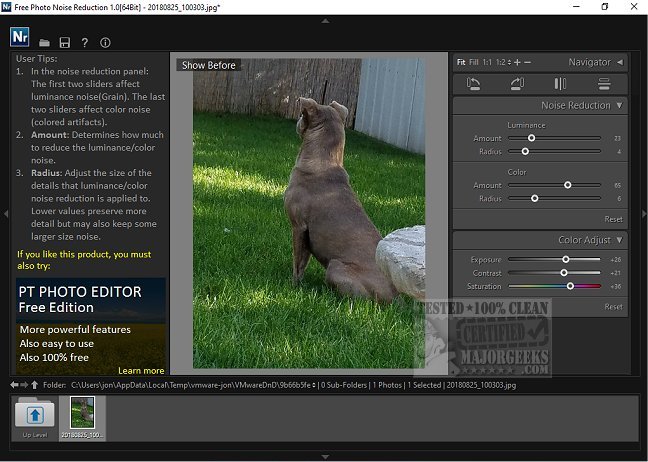Viewport: 648px width, 462px height.
Task: Select the 20180825_100303 photo thumbnail
Action: click(84, 416)
